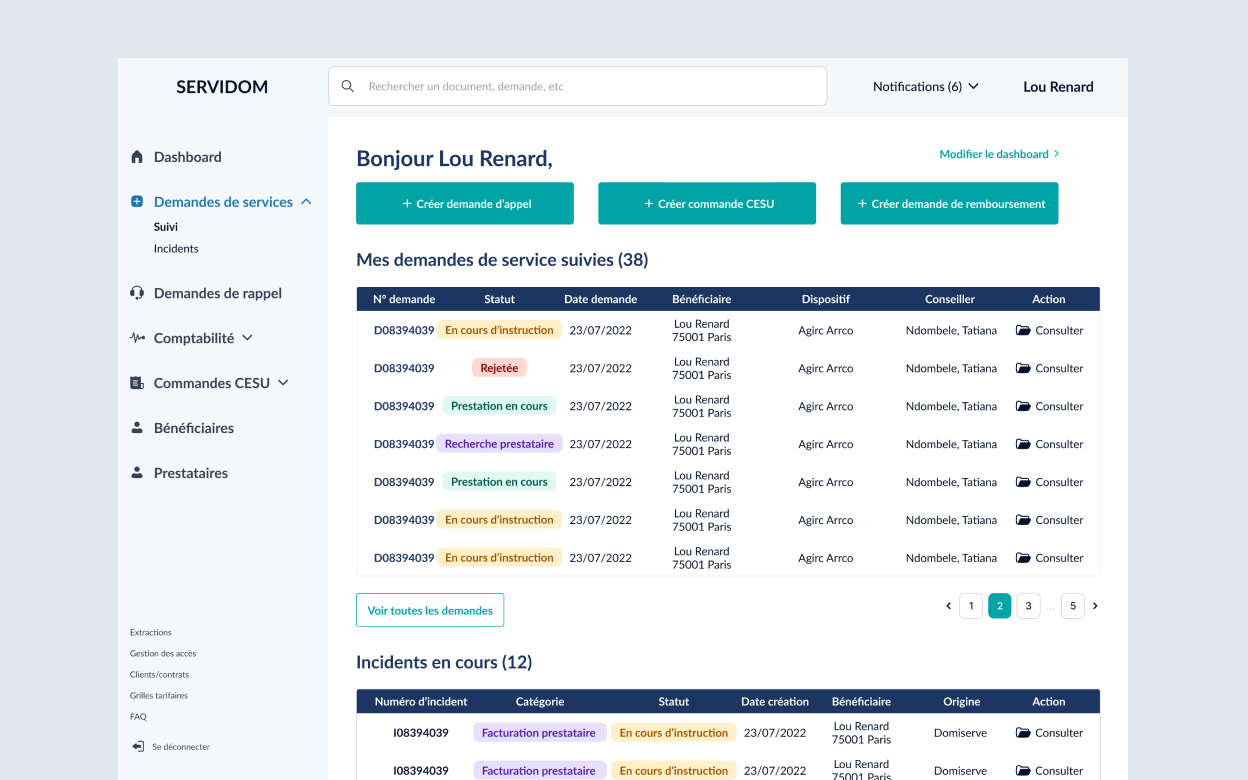Click the Date demande column header
Viewport: 1248px width, 780px height.
600,299
